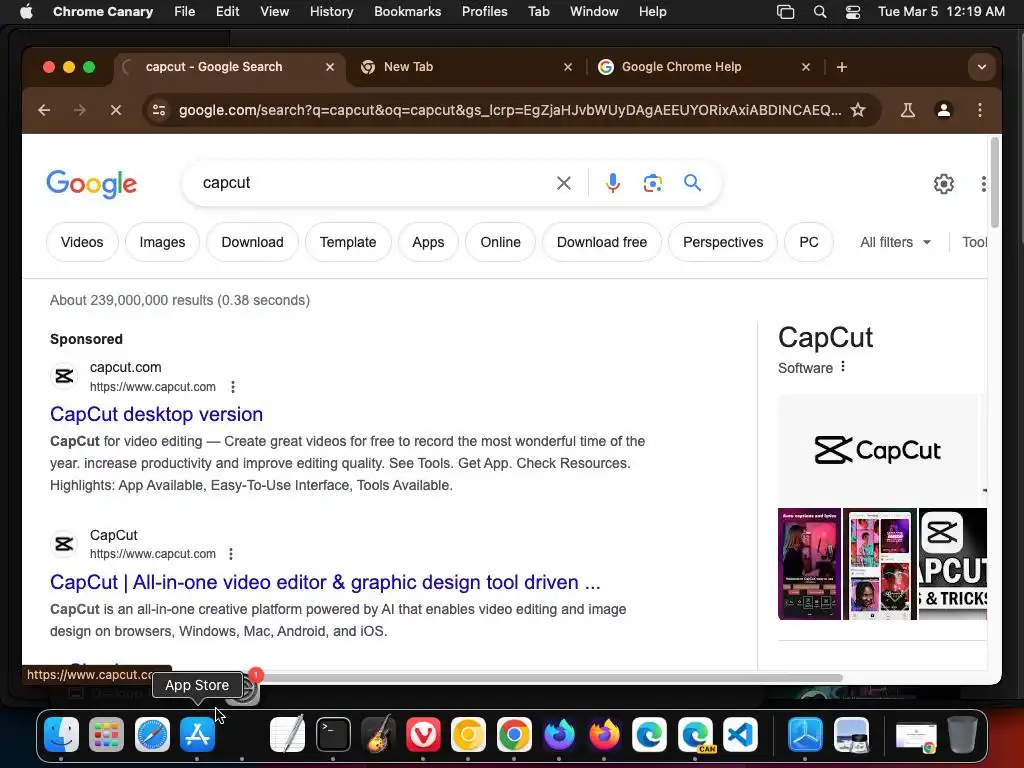1024x768 pixels.
Task: Open Finder from the Dock
Action: coord(61,734)
